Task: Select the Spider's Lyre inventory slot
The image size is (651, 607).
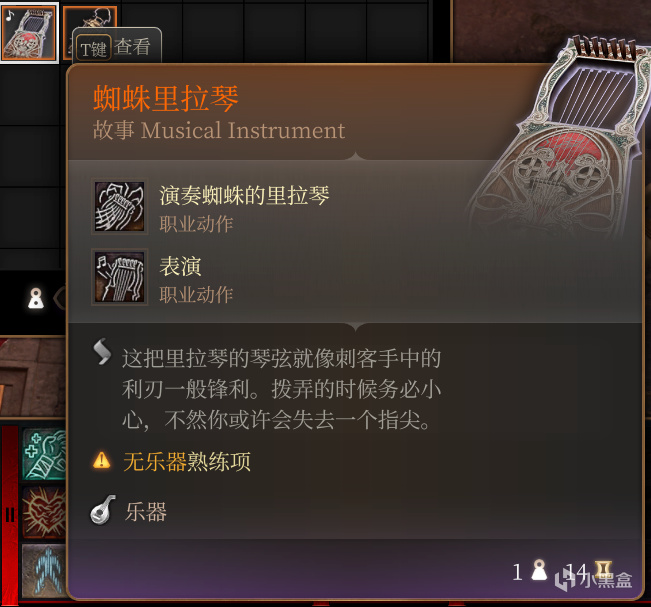Action: [29, 32]
